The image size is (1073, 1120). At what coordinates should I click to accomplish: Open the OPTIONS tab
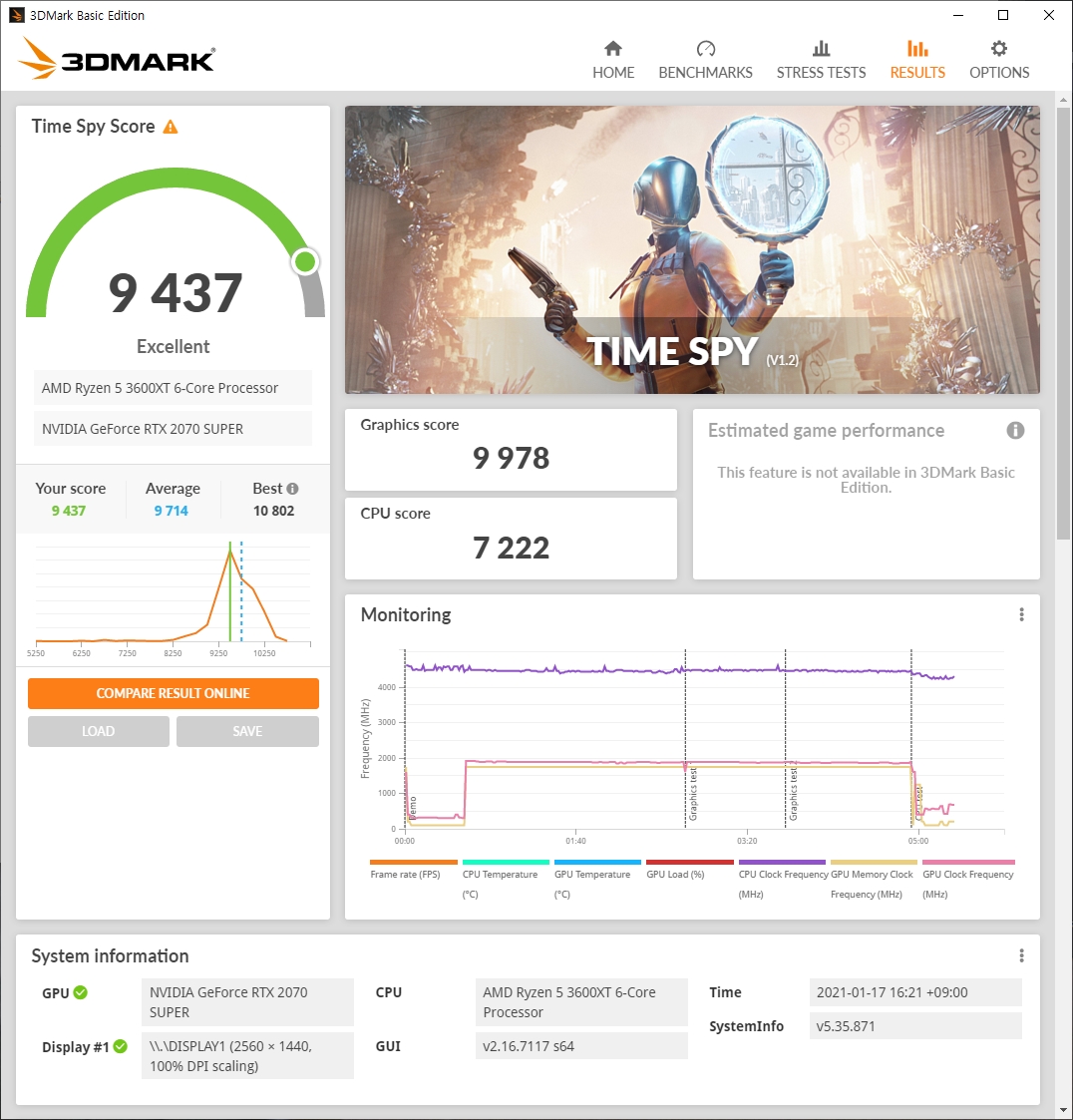tap(998, 60)
